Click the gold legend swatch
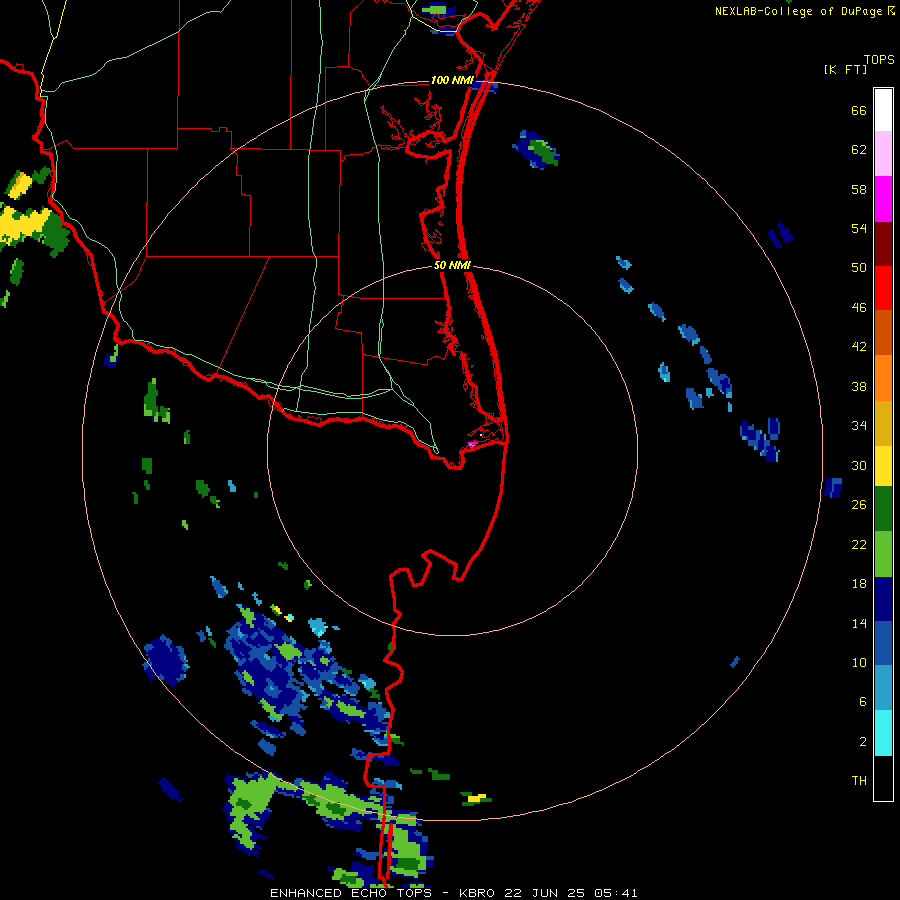 [883, 423]
